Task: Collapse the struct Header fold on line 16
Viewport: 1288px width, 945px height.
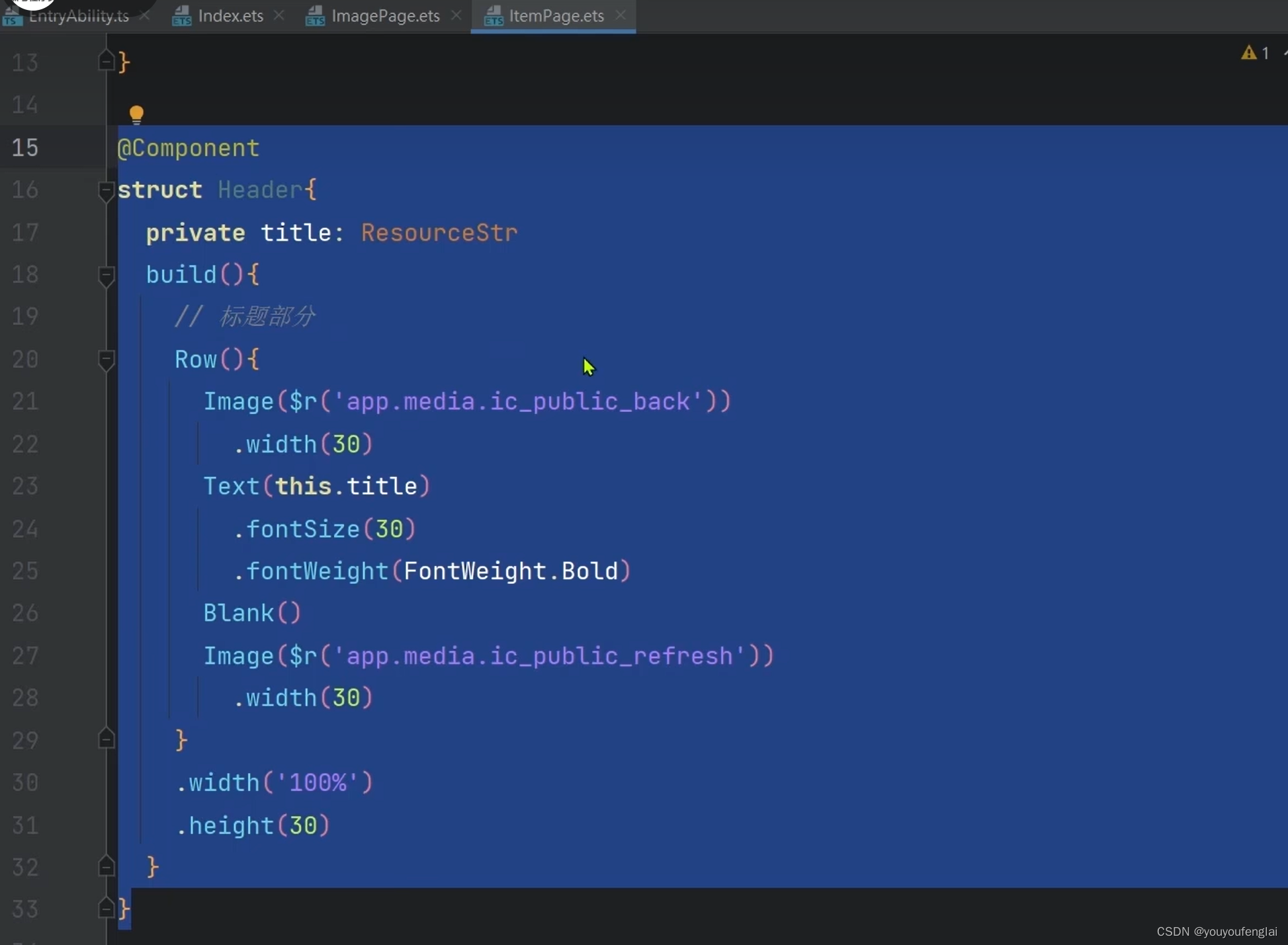Action: [x=106, y=191]
